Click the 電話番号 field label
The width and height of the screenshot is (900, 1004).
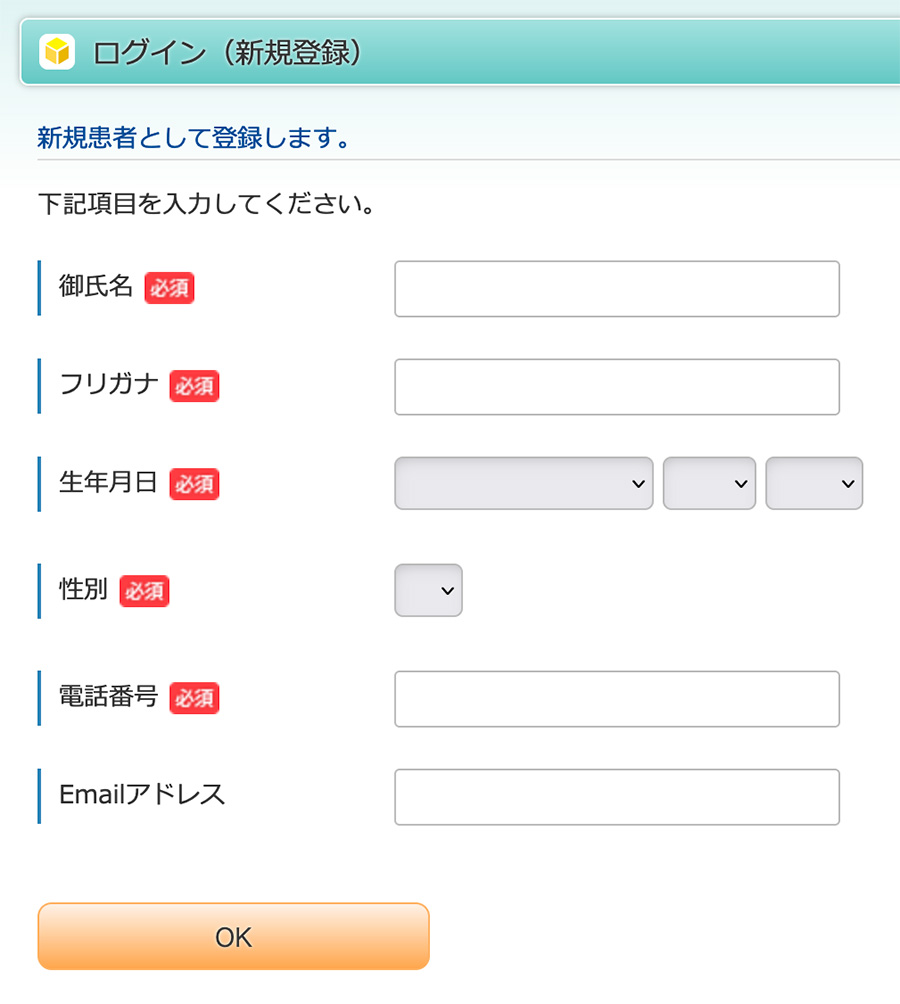[108, 696]
